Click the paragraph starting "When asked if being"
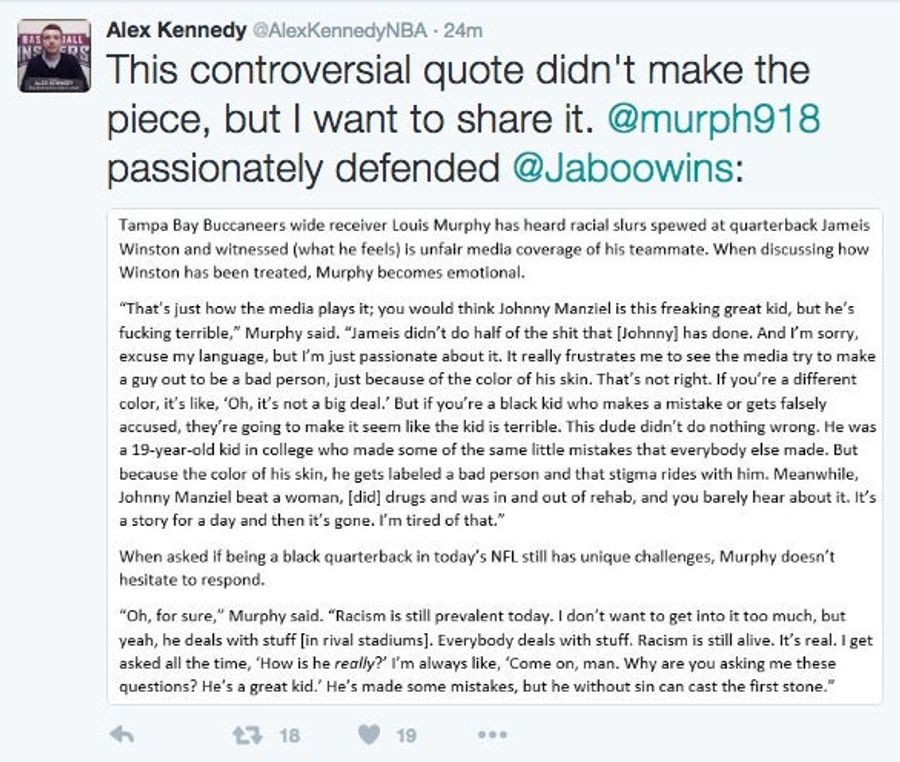The height and width of the screenshot is (762, 900). (x=477, y=568)
